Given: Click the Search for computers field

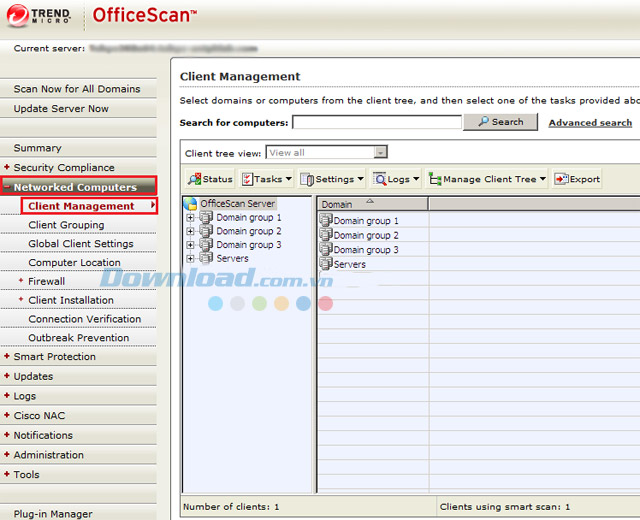Looking at the screenshot, I should (x=377, y=122).
